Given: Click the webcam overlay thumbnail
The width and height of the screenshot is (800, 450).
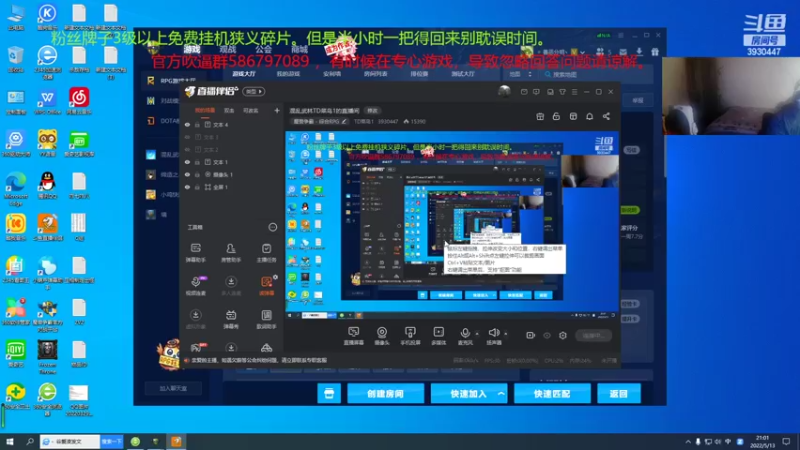Looking at the screenshot, I should [731, 96].
